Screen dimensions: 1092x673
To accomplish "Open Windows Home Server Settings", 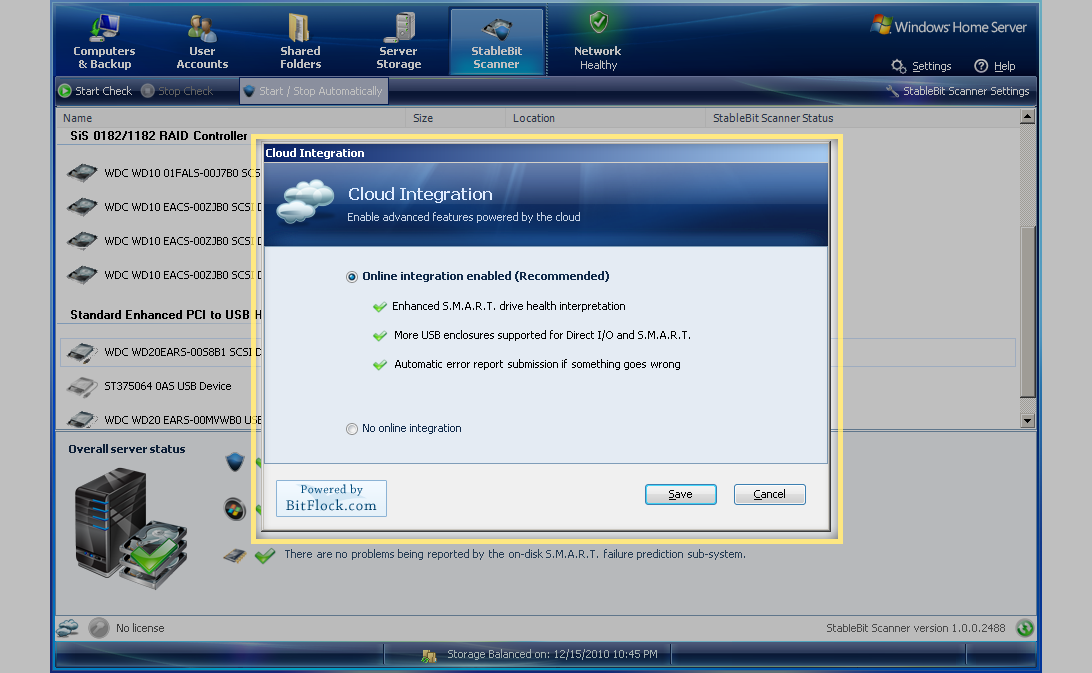I will 921,66.
